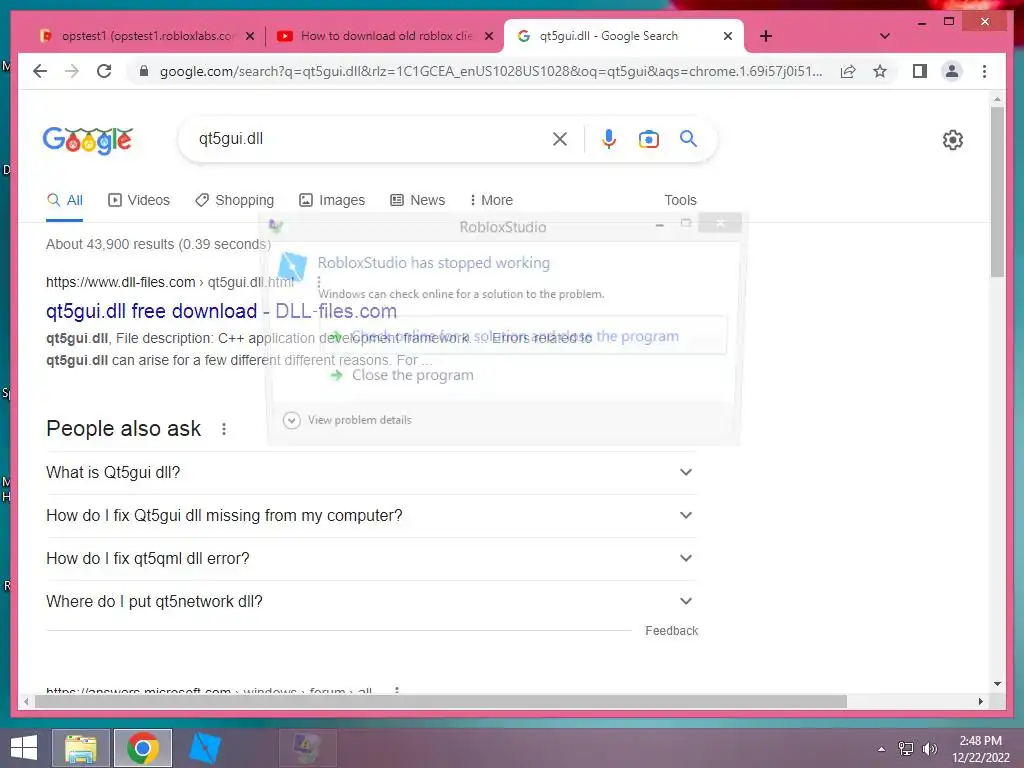The height and width of the screenshot is (768, 1024).
Task: Switch to News results tab
Action: (x=417, y=200)
